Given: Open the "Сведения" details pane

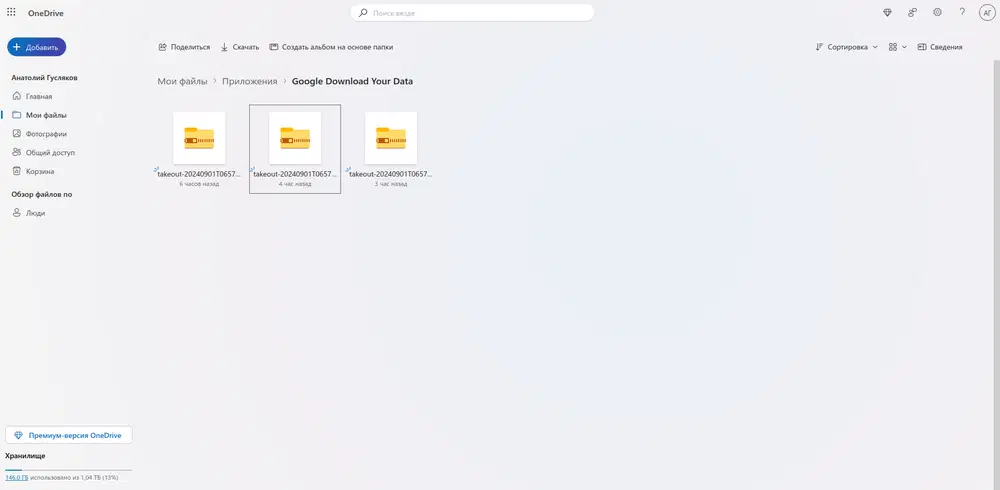Looking at the screenshot, I should click(940, 47).
